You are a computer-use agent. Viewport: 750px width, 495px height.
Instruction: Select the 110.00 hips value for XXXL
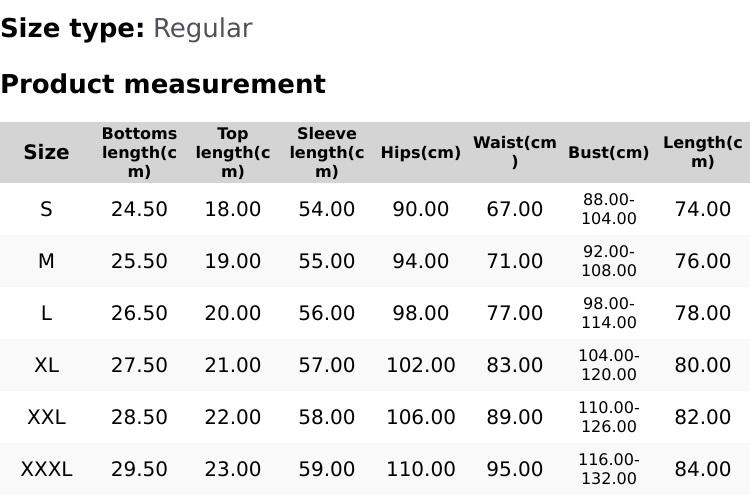(420, 469)
